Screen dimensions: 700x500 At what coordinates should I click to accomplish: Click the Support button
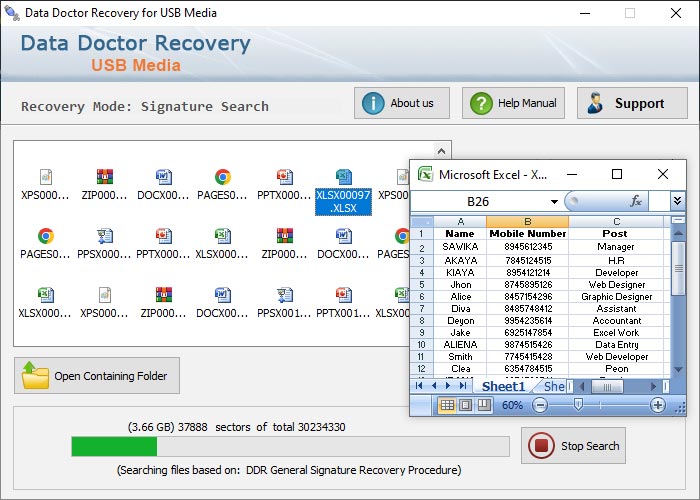632,103
